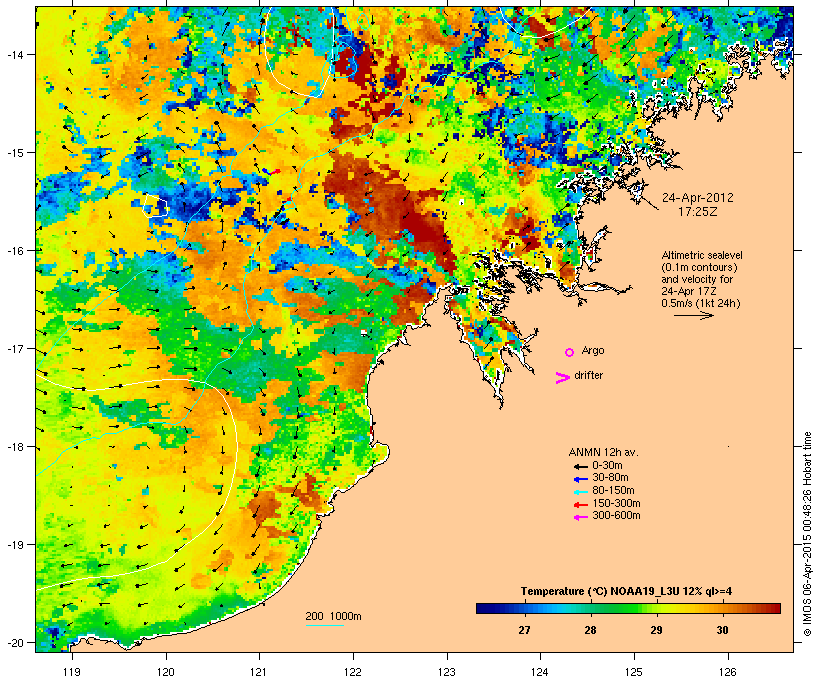
Task: Click the magenta drifter marker in legend
Action: click(x=562, y=378)
